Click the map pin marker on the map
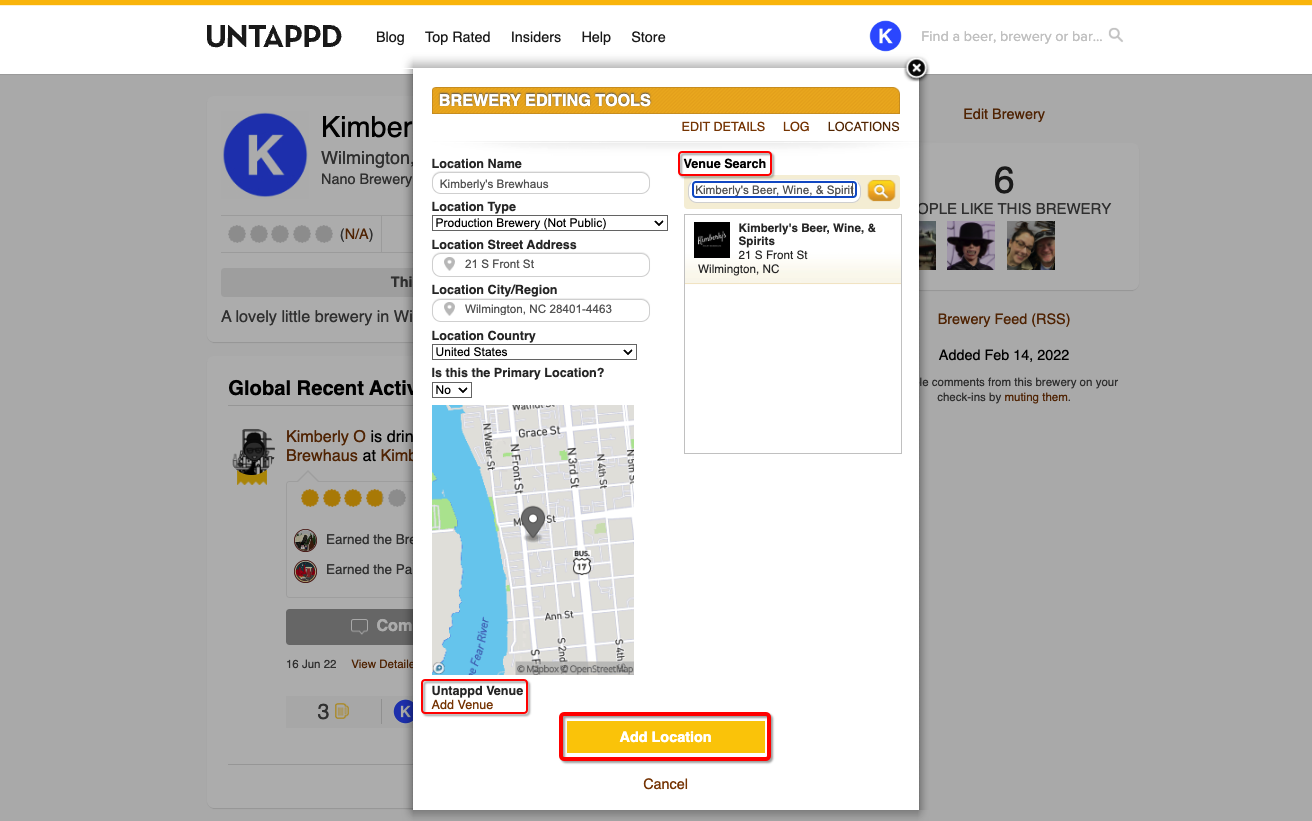This screenshot has width=1312, height=821. click(534, 522)
